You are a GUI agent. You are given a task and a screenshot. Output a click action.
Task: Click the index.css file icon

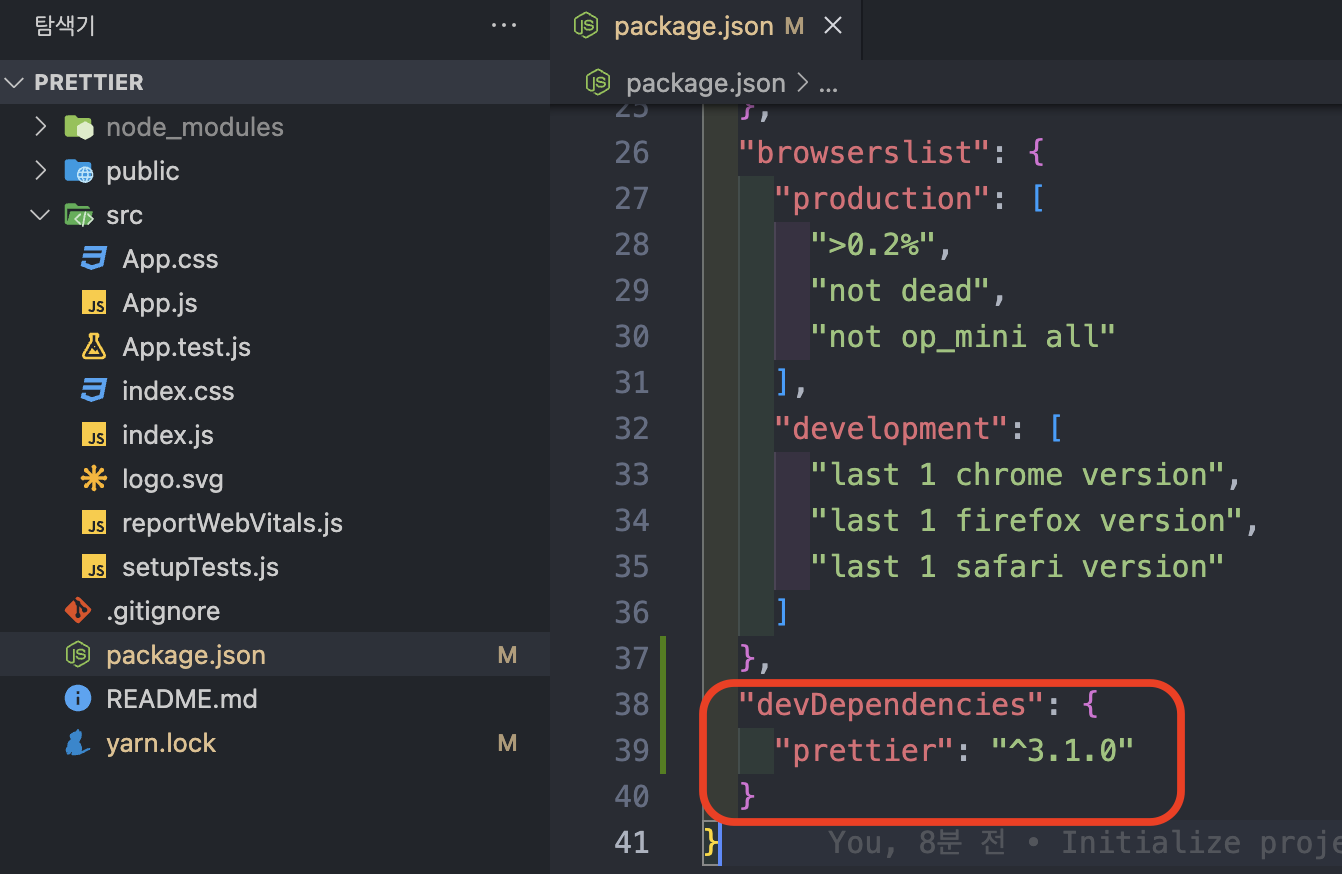pos(94,391)
